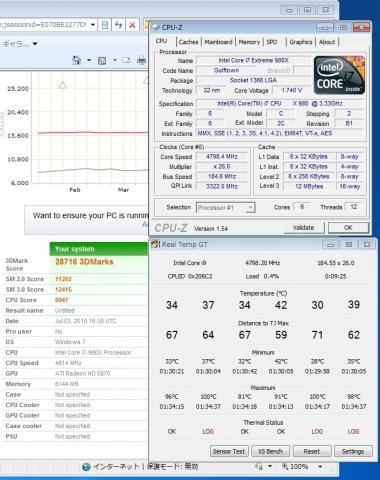The width and height of the screenshot is (380, 480).
Task: Open the dropdown arrow next to home icon
Action: [x=89, y=60]
